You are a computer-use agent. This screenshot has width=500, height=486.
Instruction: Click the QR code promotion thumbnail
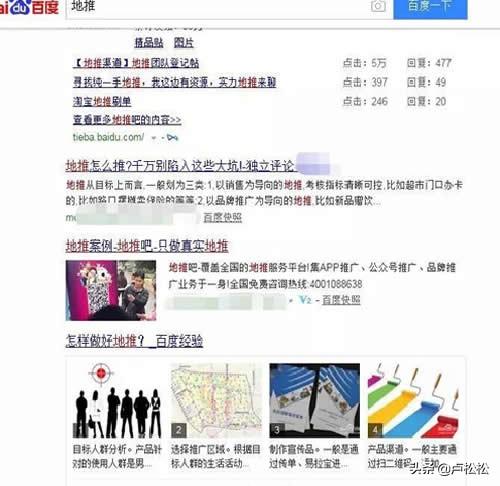(x=111, y=290)
